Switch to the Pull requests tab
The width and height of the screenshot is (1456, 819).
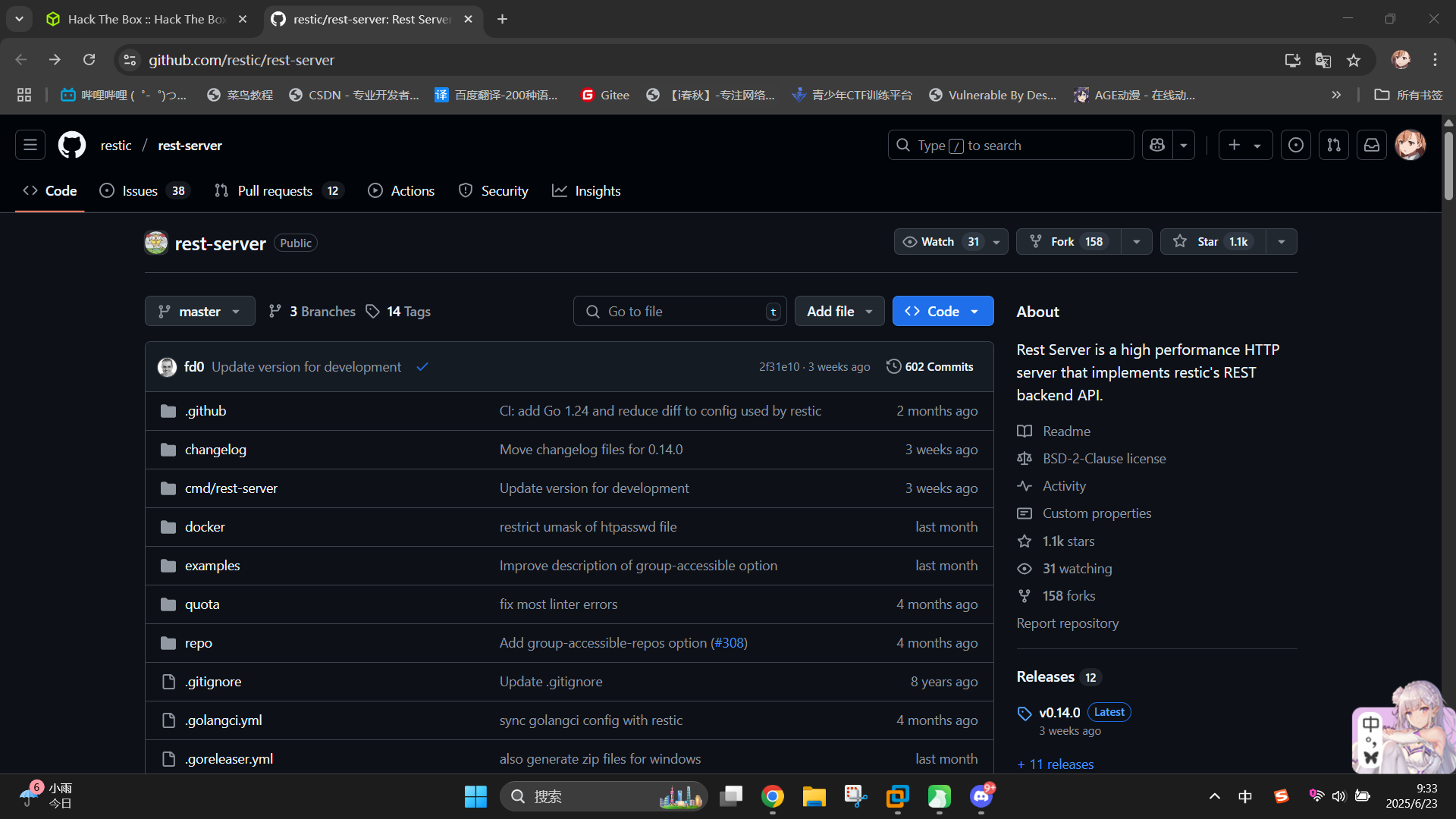point(275,191)
